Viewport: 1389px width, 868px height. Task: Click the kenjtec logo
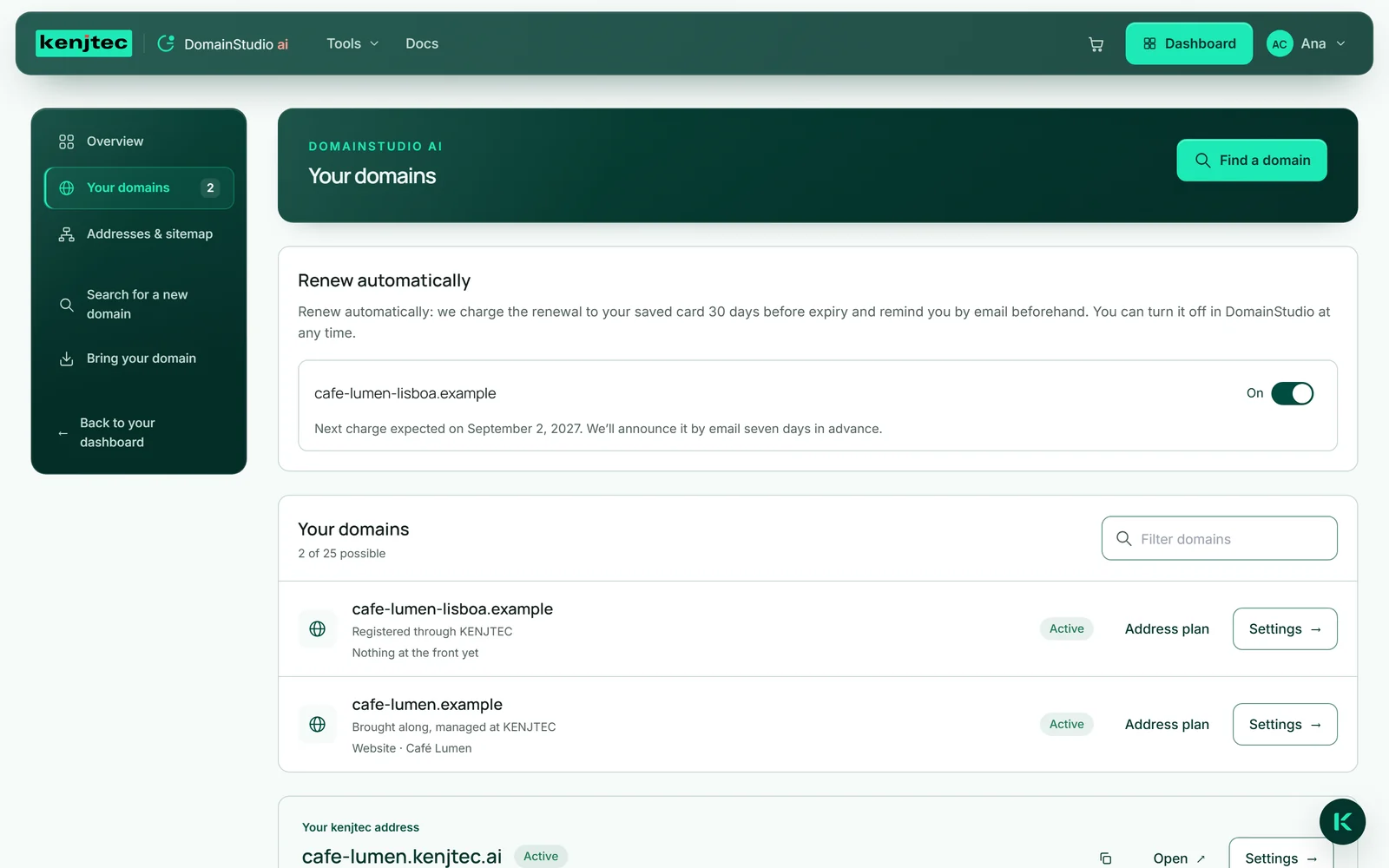click(x=83, y=43)
